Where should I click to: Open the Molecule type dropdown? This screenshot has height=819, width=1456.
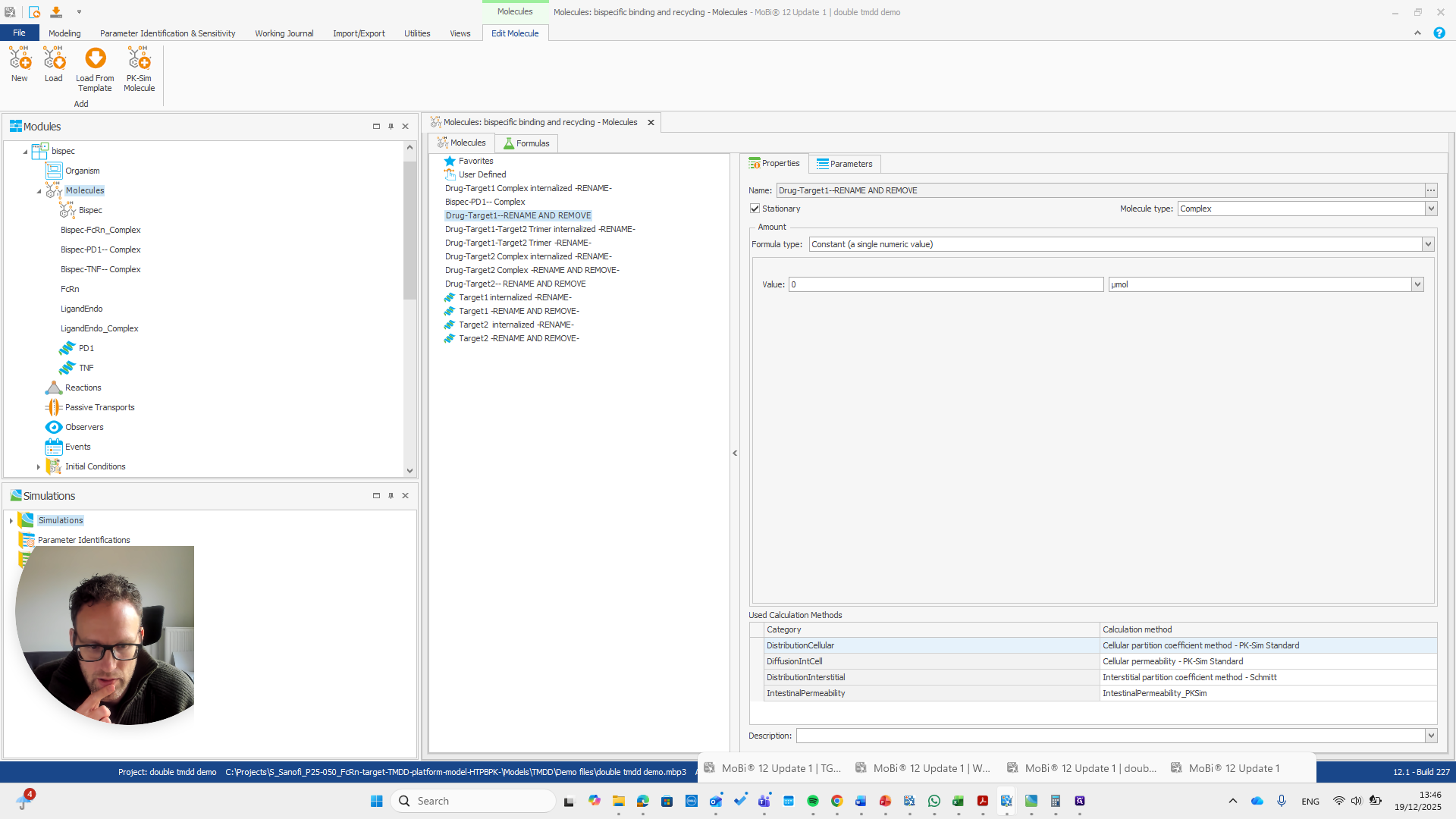tap(1431, 209)
